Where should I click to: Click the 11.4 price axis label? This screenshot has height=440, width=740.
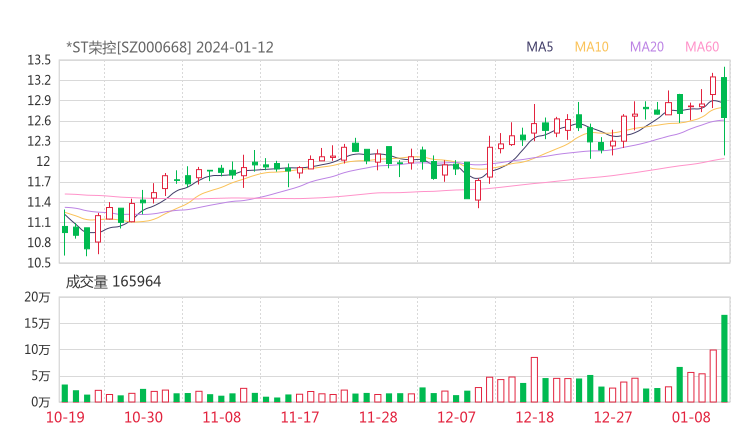click(39, 202)
